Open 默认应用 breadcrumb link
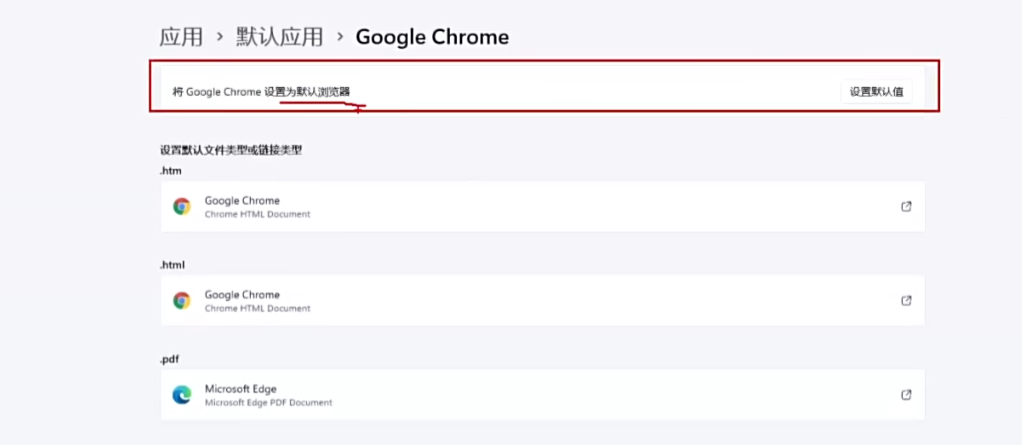Image resolution: width=1022 pixels, height=445 pixels. (x=280, y=37)
